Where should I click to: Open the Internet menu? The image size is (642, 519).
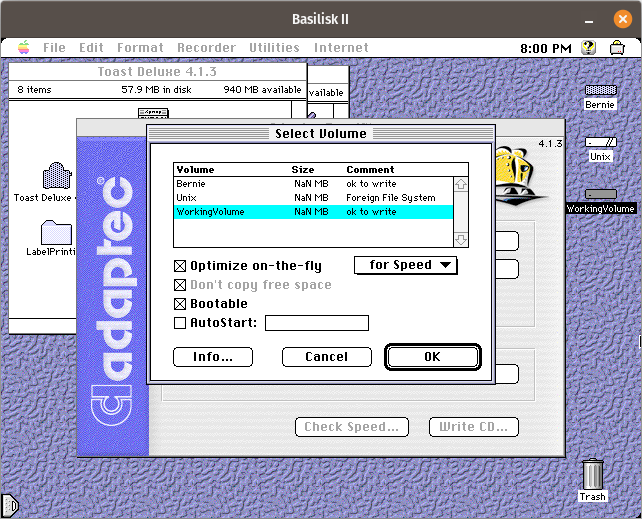(x=341, y=47)
